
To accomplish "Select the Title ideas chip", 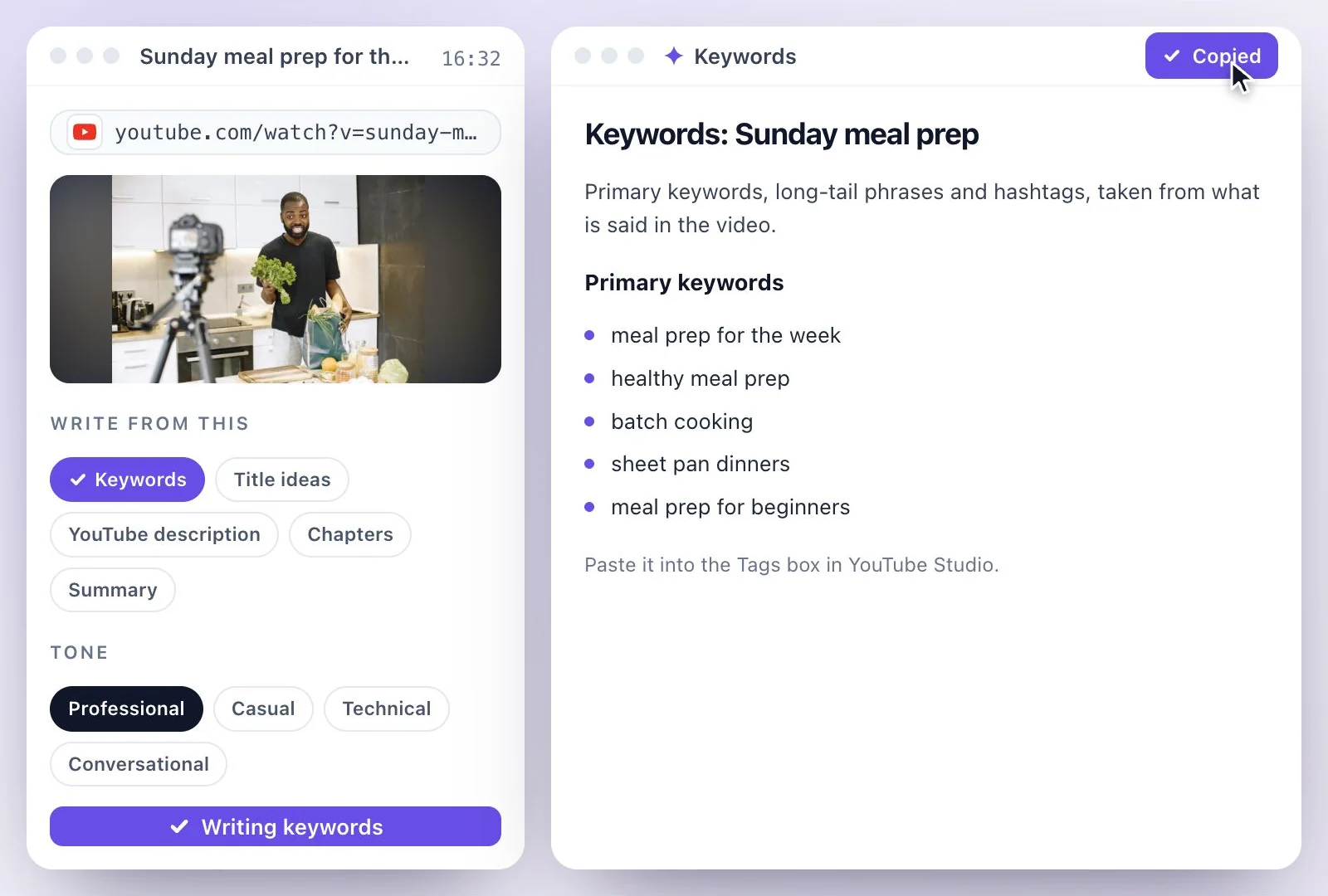I will tap(282, 480).
